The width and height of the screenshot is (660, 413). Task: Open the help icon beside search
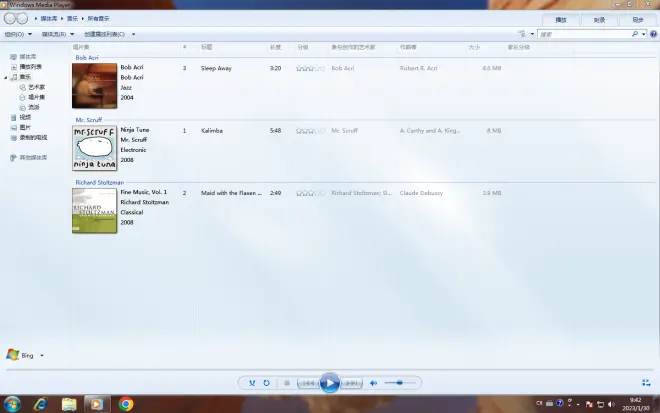coord(651,34)
